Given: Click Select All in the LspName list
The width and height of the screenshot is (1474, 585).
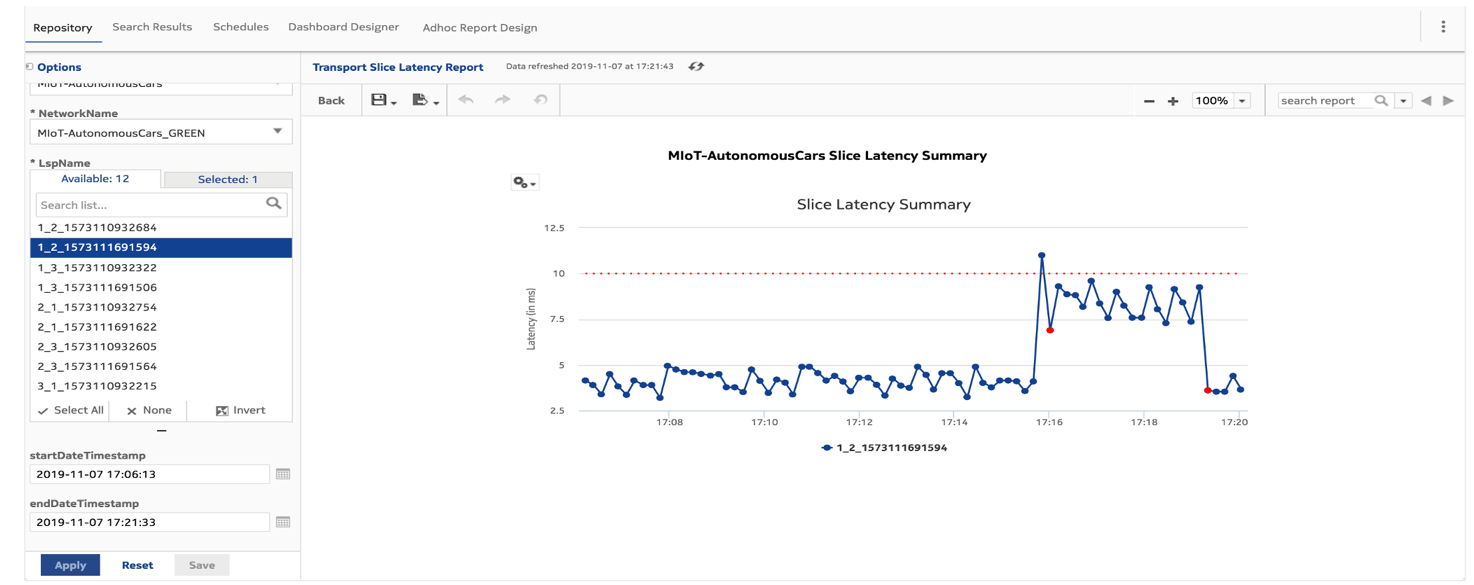Looking at the screenshot, I should click(x=69, y=410).
